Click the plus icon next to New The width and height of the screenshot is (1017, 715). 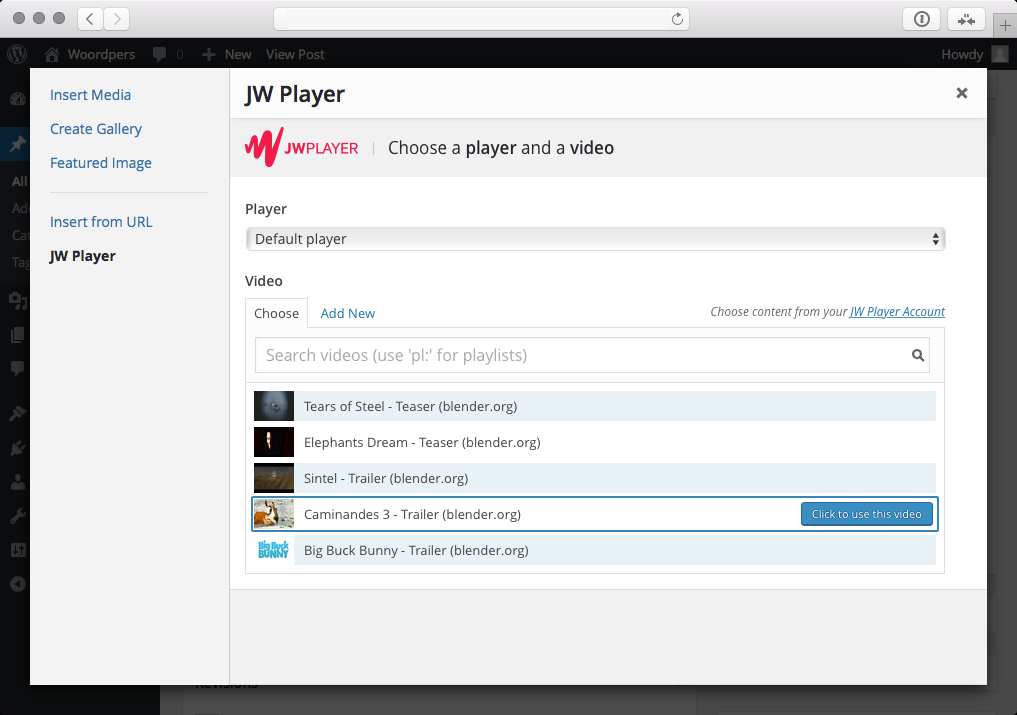pyautogui.click(x=208, y=55)
